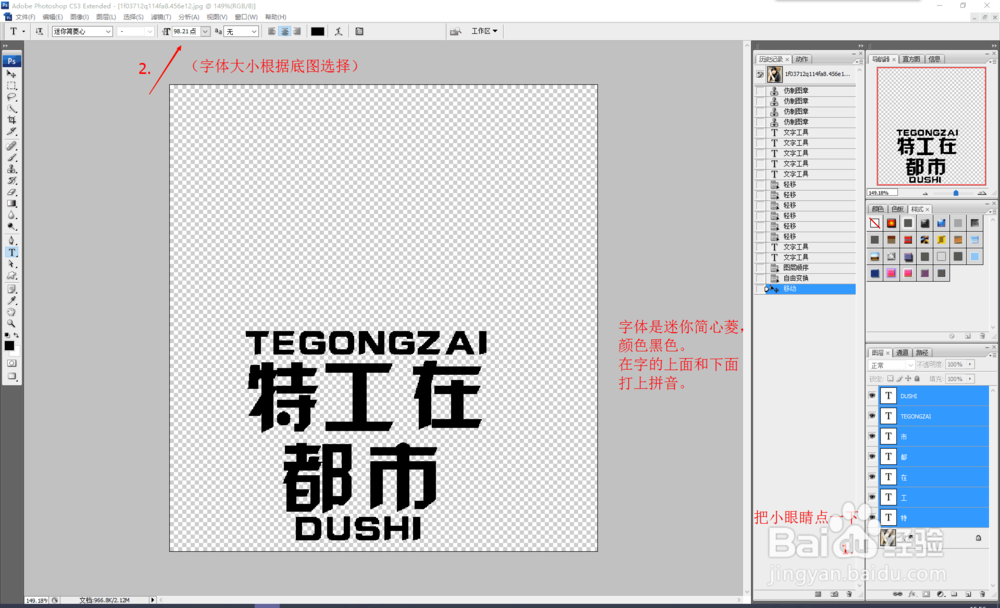Image resolution: width=1000 pixels, height=608 pixels.
Task: Toggle Lock transparent pixels in Layers panel
Action: click(x=891, y=378)
